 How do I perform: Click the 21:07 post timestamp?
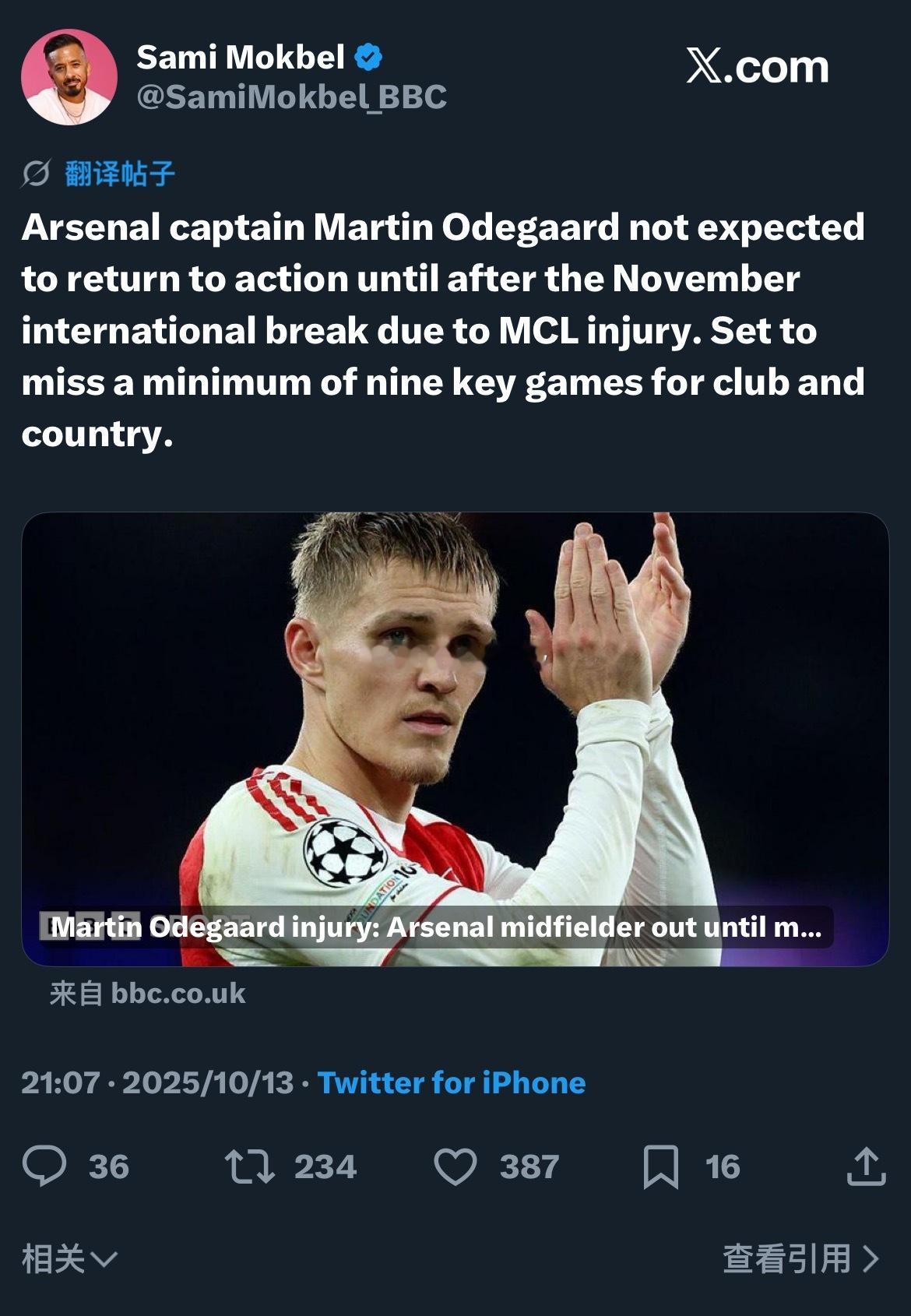(61, 1082)
